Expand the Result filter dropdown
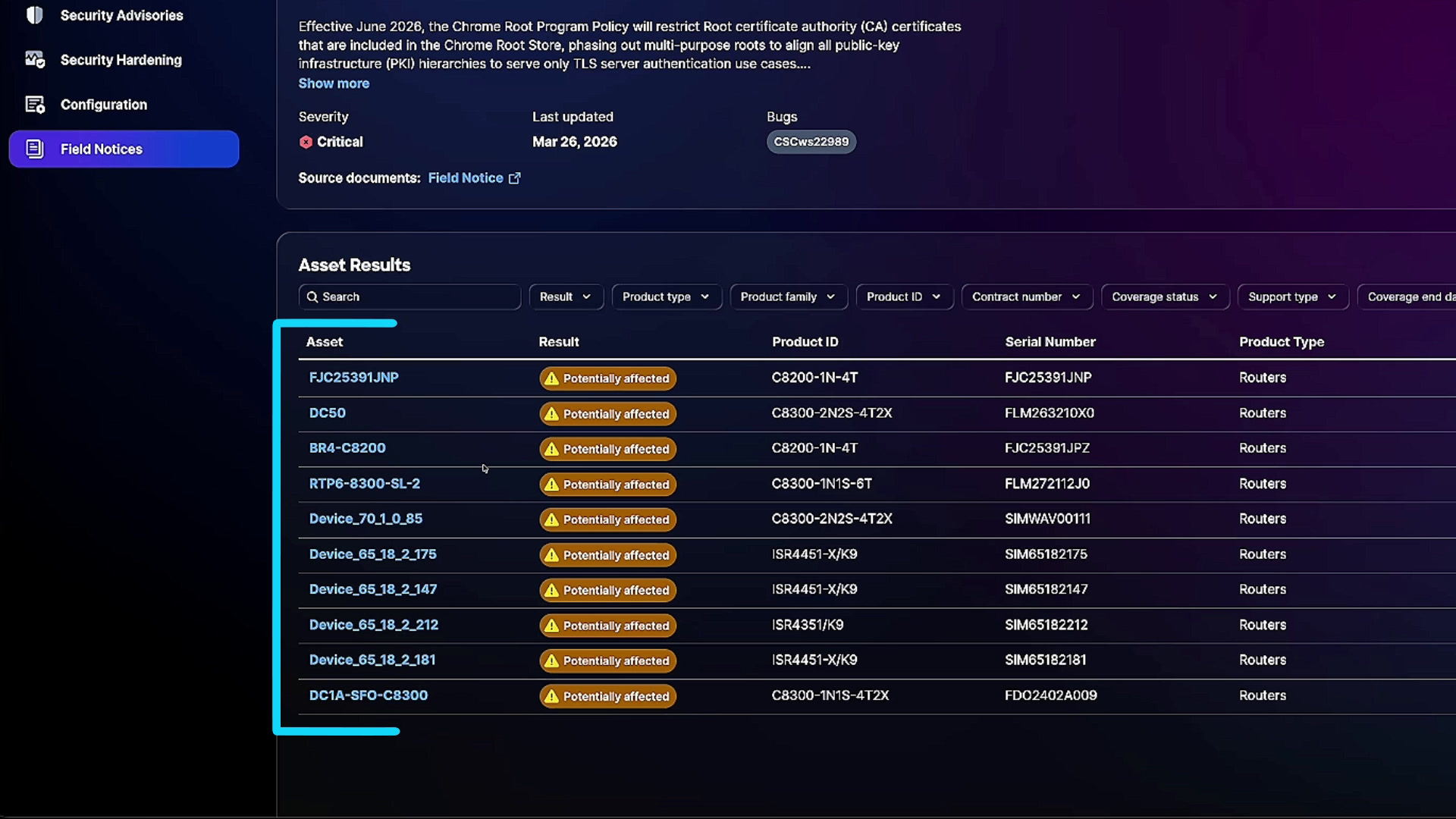Viewport: 1456px width, 819px height. pos(566,297)
